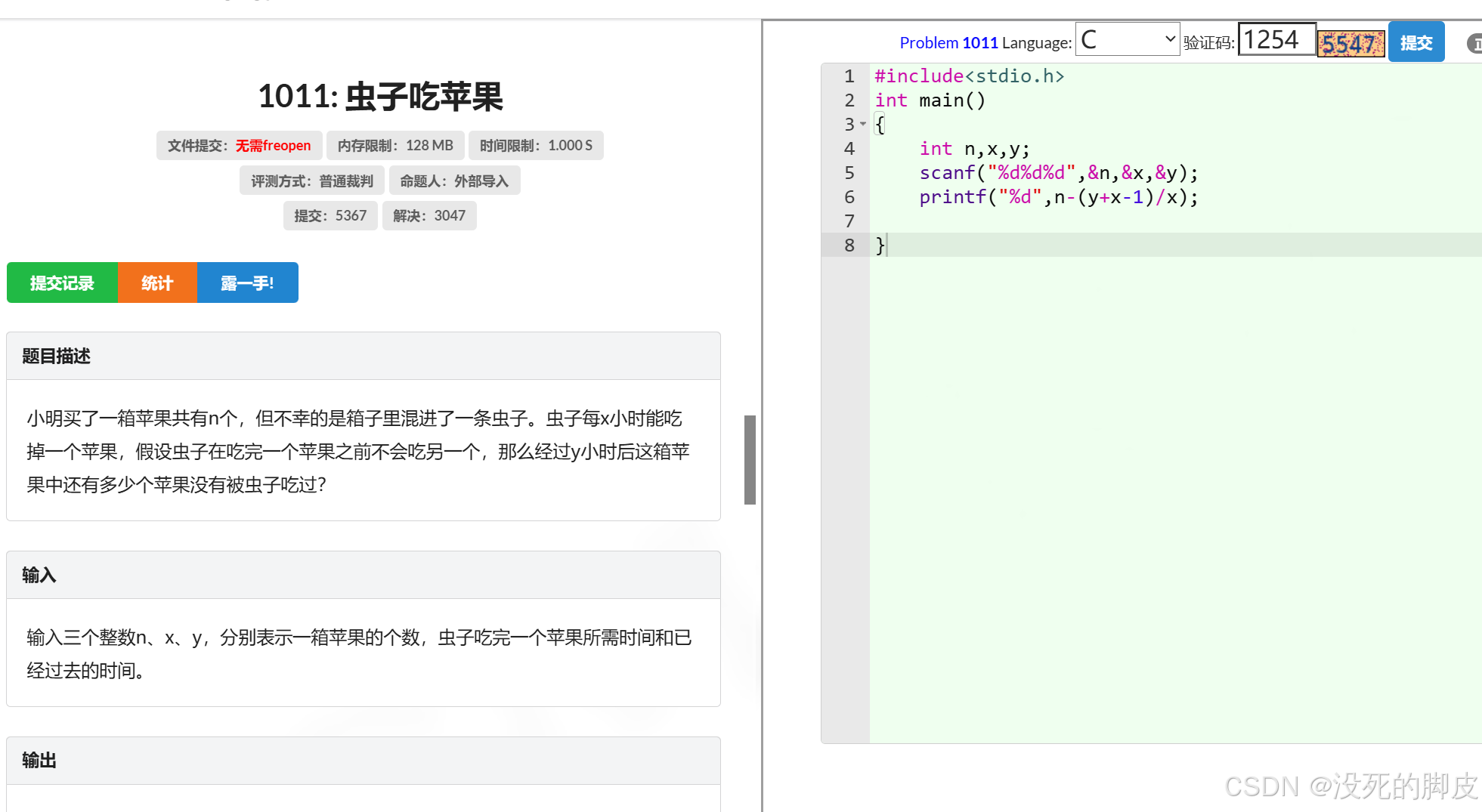Click the 时间限制 1.000 S badge
The height and width of the screenshot is (812, 1482).
point(536,145)
